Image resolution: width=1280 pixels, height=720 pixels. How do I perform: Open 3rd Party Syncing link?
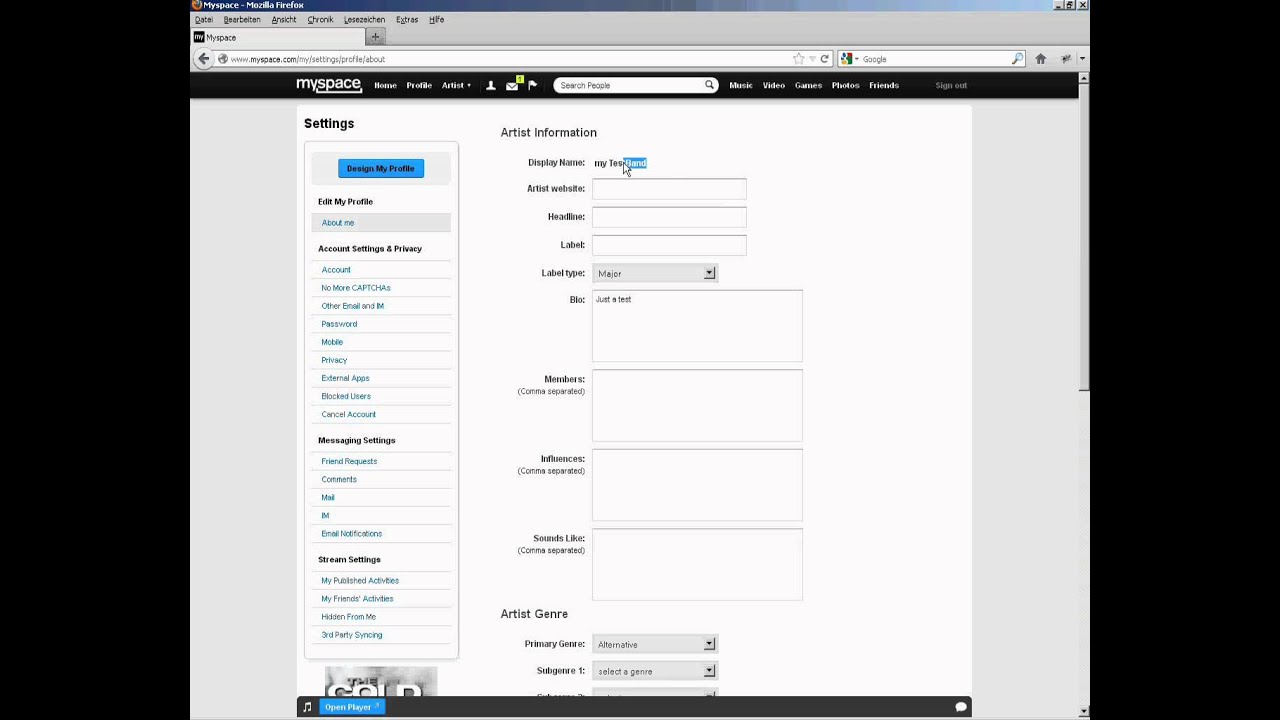351,635
